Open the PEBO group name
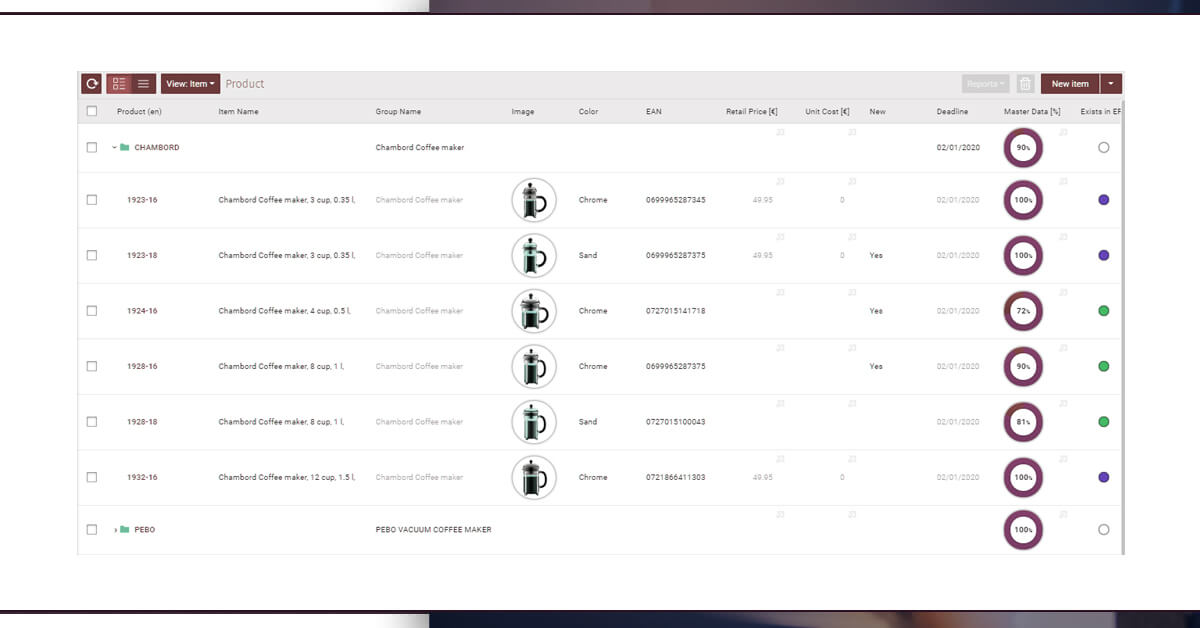 pyautogui.click(x=145, y=529)
